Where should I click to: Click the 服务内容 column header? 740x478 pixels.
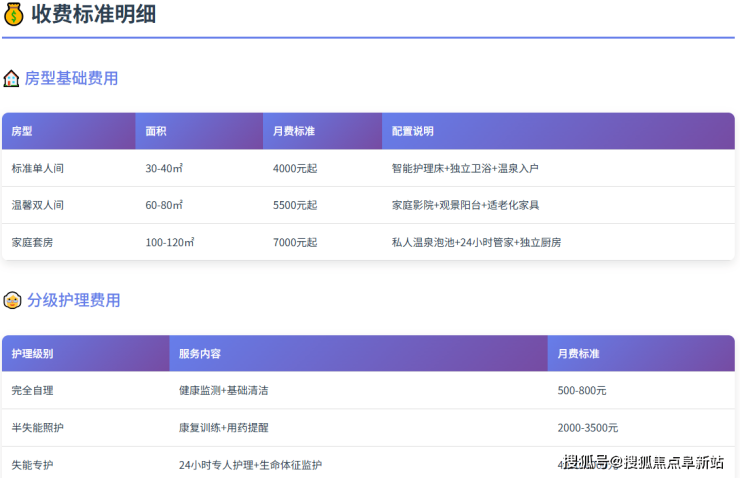(200, 354)
